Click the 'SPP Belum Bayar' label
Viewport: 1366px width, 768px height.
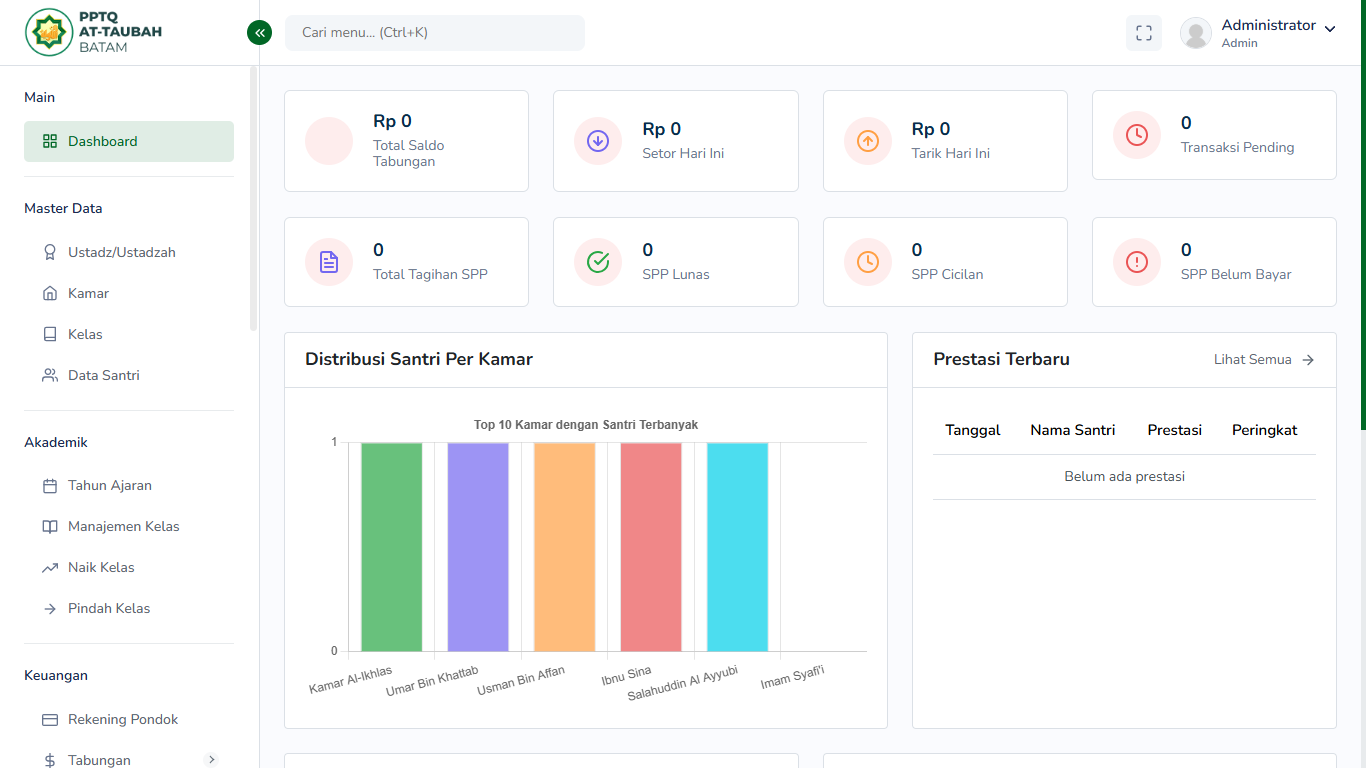point(1236,274)
